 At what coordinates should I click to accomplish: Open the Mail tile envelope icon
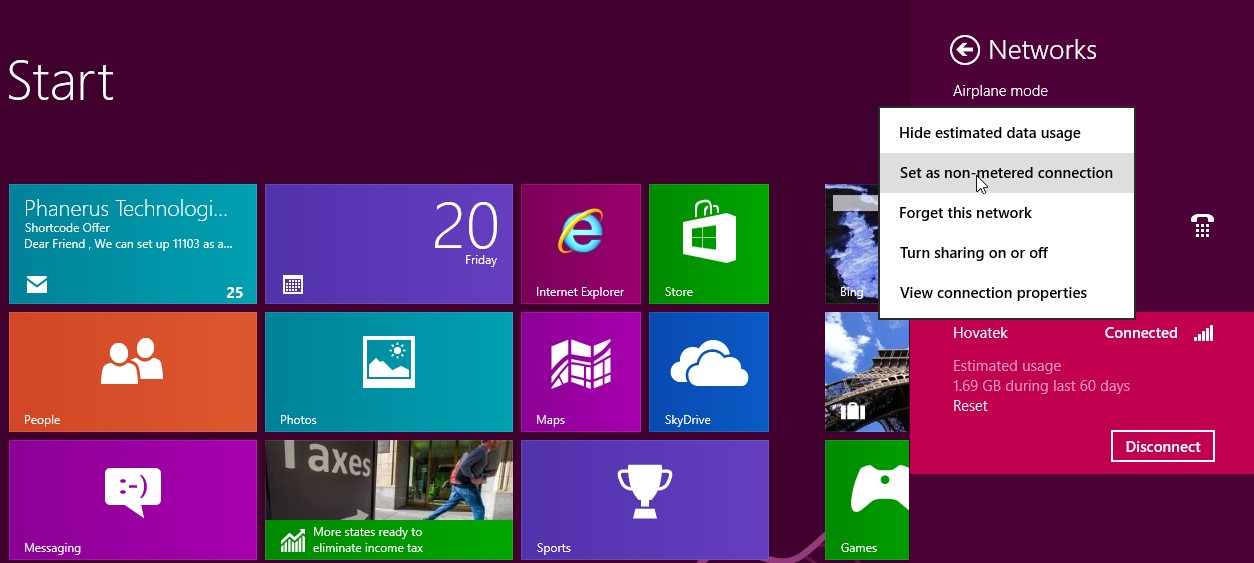pos(37,286)
